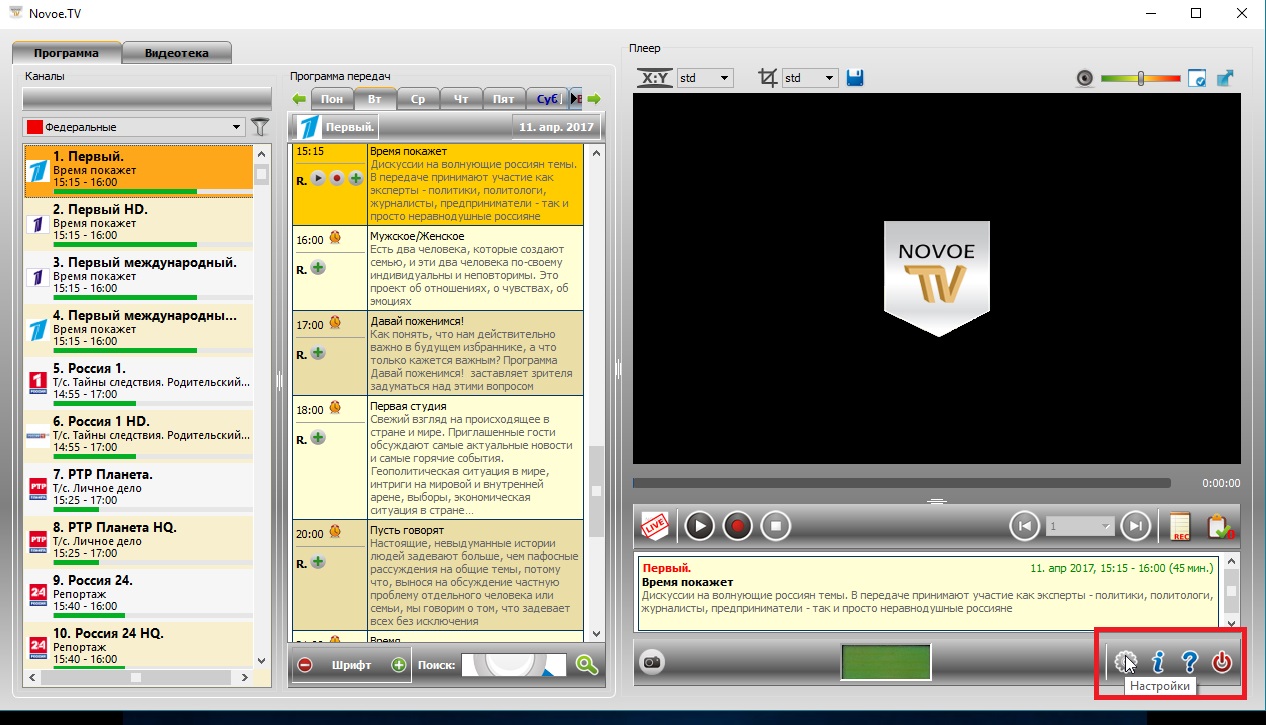Go to the next week with the right green arrow
1266x725 pixels.
tap(594, 99)
